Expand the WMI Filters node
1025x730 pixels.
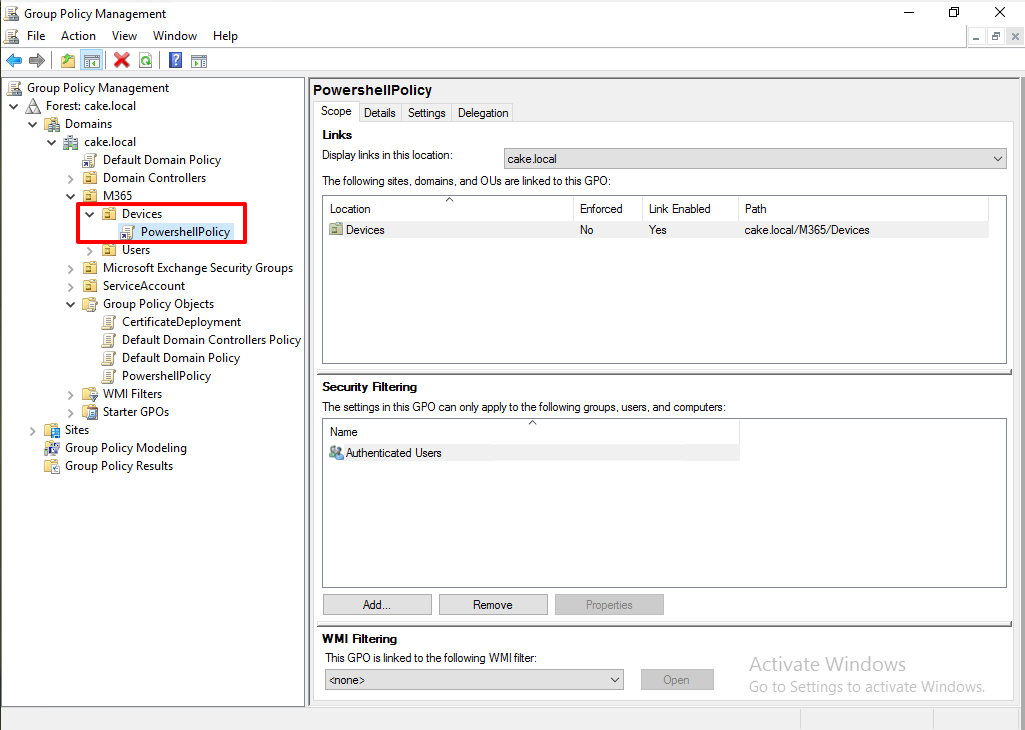click(x=71, y=394)
